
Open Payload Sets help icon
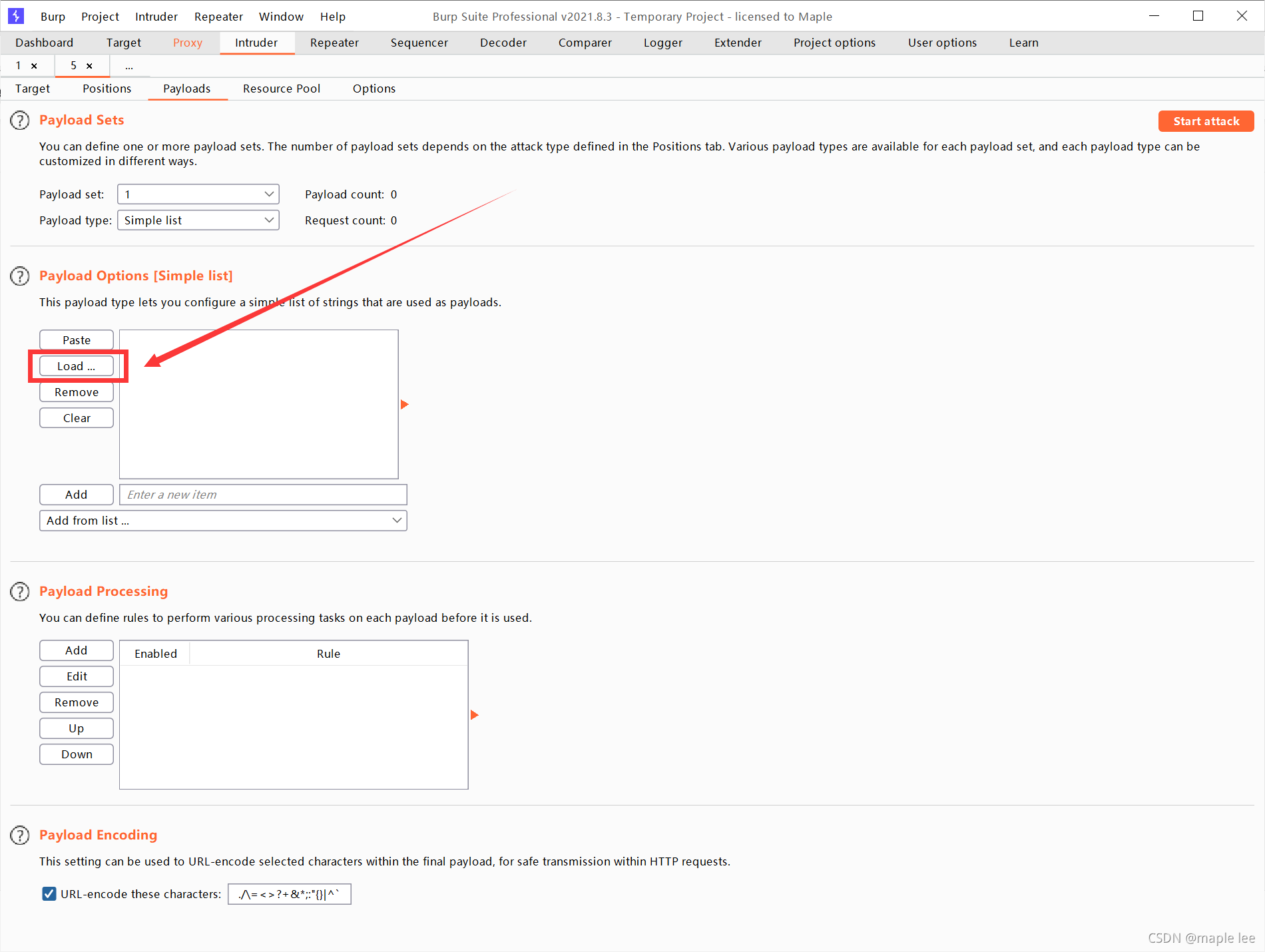click(x=20, y=120)
